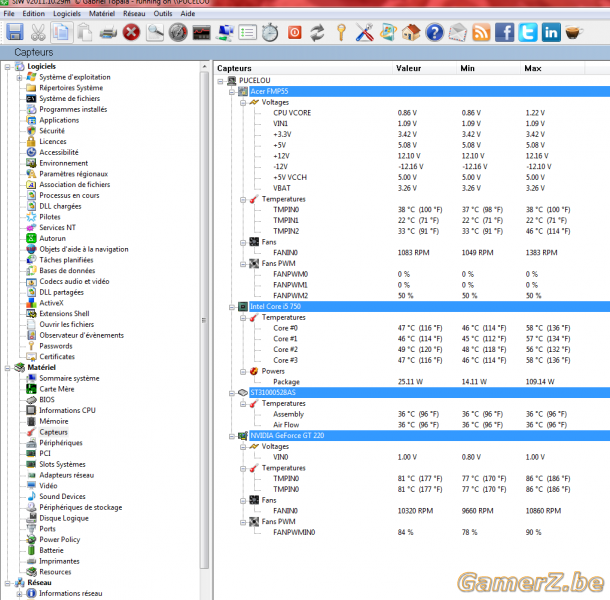
Task: Click the Facebook toolbar icon
Action: point(505,32)
